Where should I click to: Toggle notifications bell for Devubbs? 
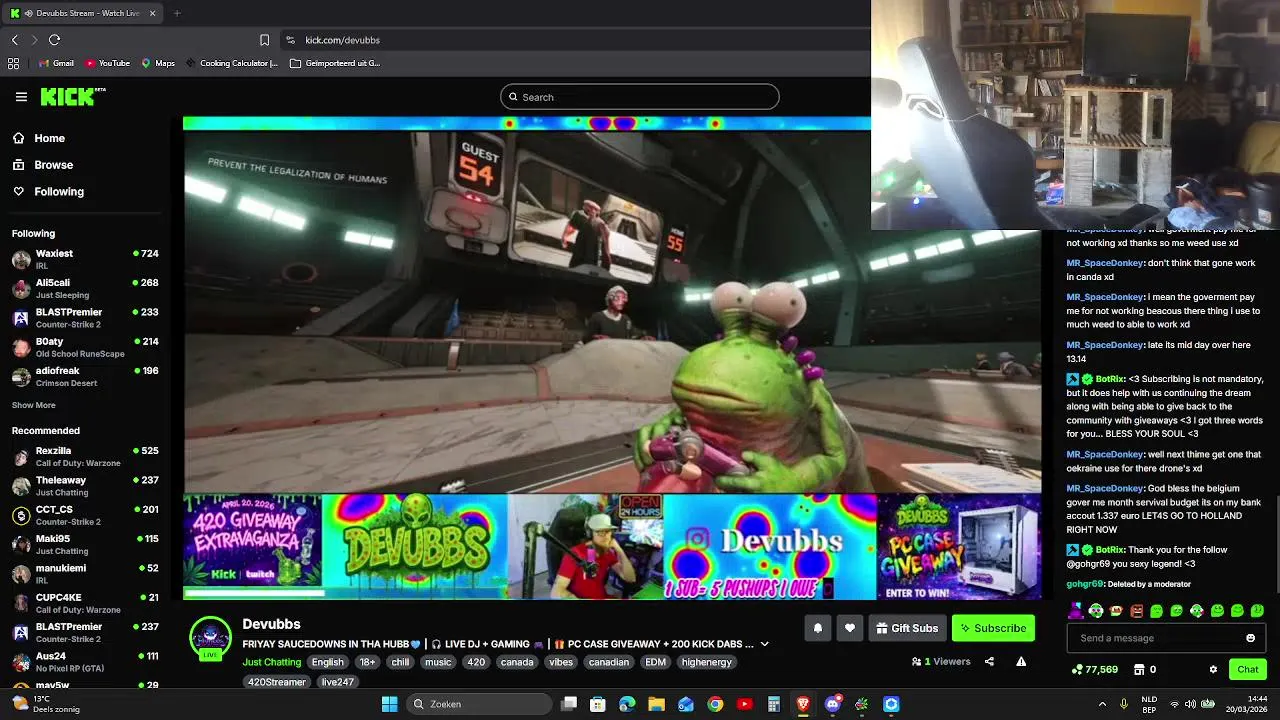click(817, 628)
